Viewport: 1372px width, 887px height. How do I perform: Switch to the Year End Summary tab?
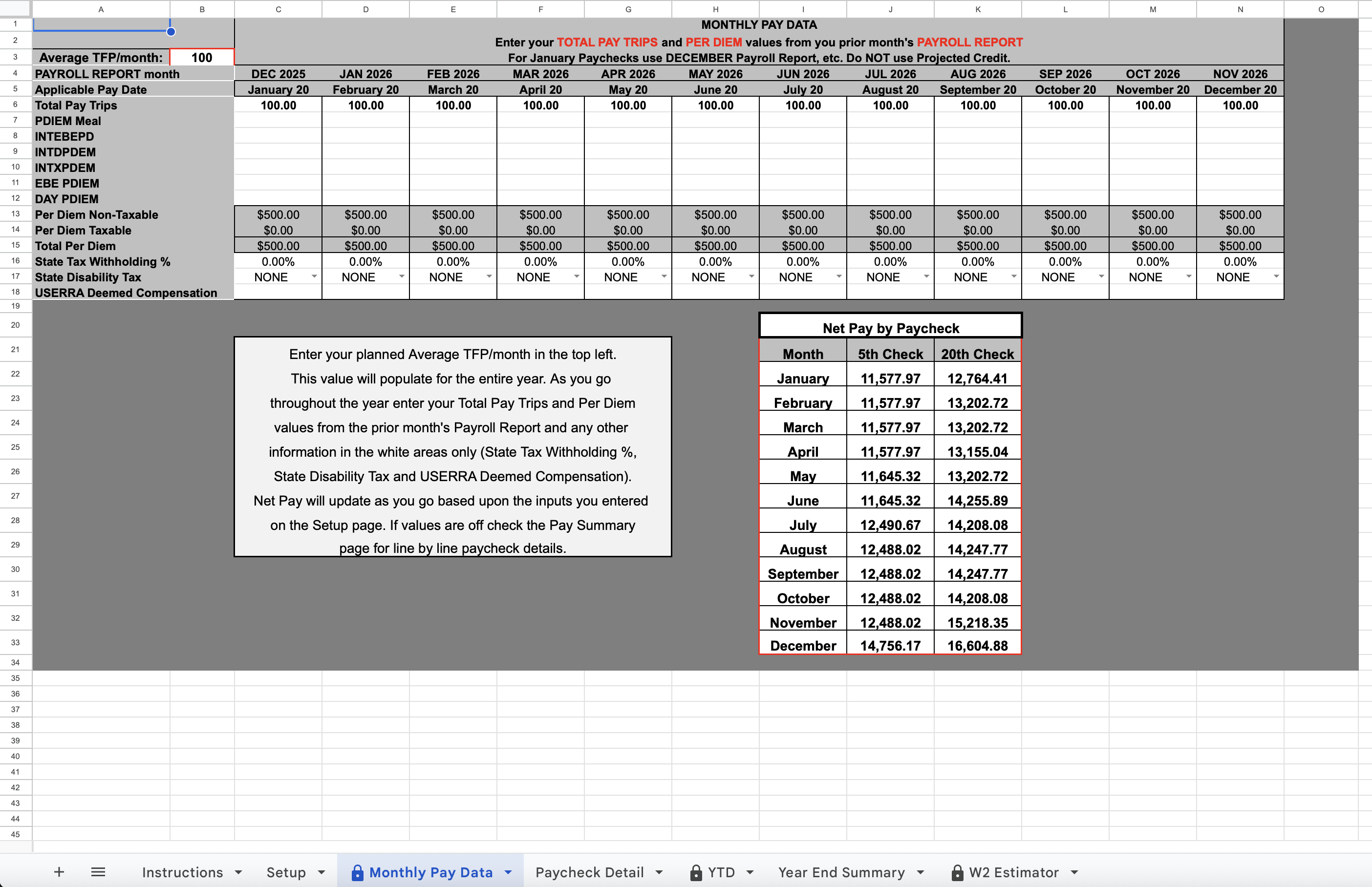[x=842, y=872]
